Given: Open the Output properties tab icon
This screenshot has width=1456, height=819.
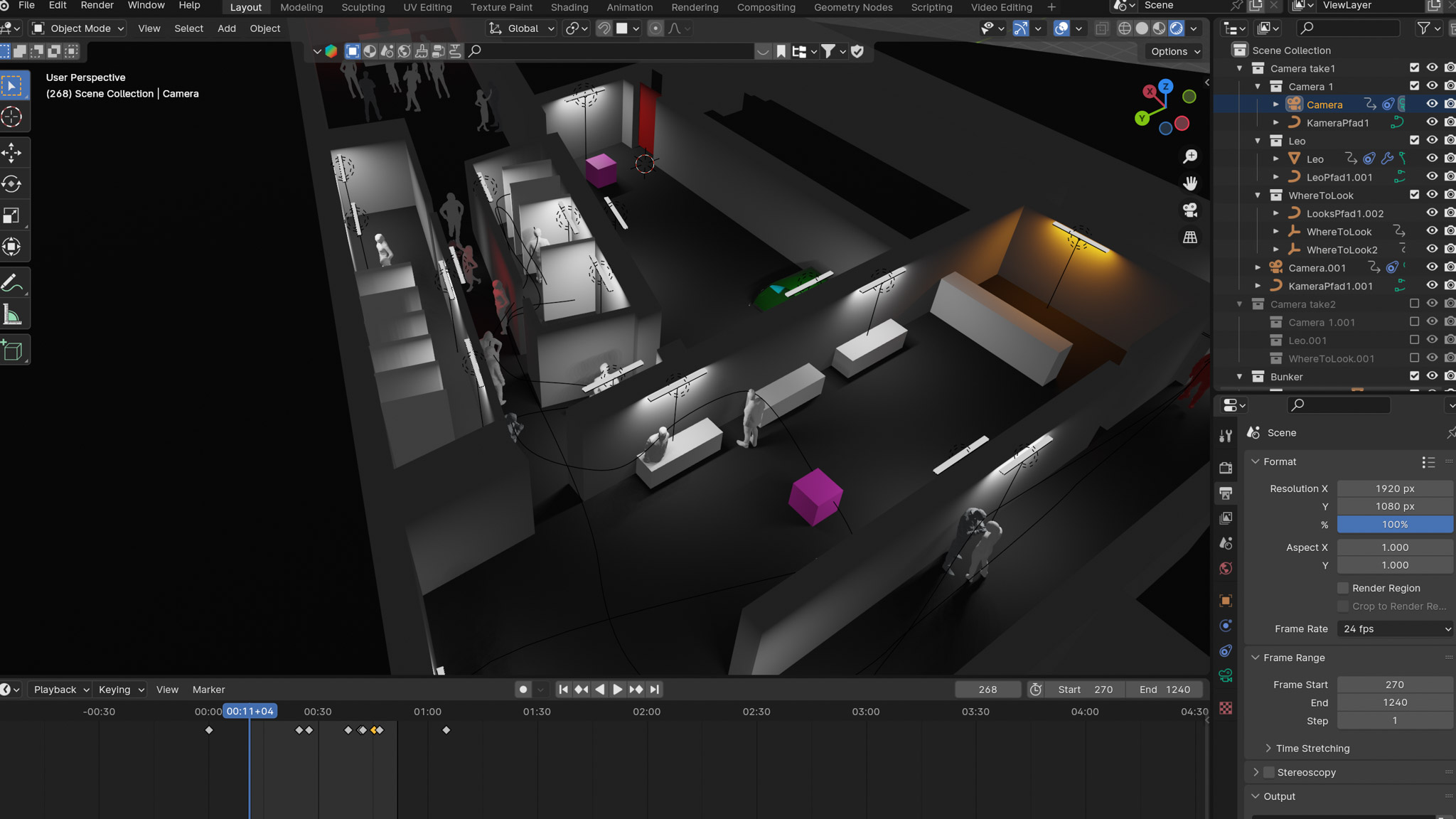Looking at the screenshot, I should click(x=1226, y=493).
